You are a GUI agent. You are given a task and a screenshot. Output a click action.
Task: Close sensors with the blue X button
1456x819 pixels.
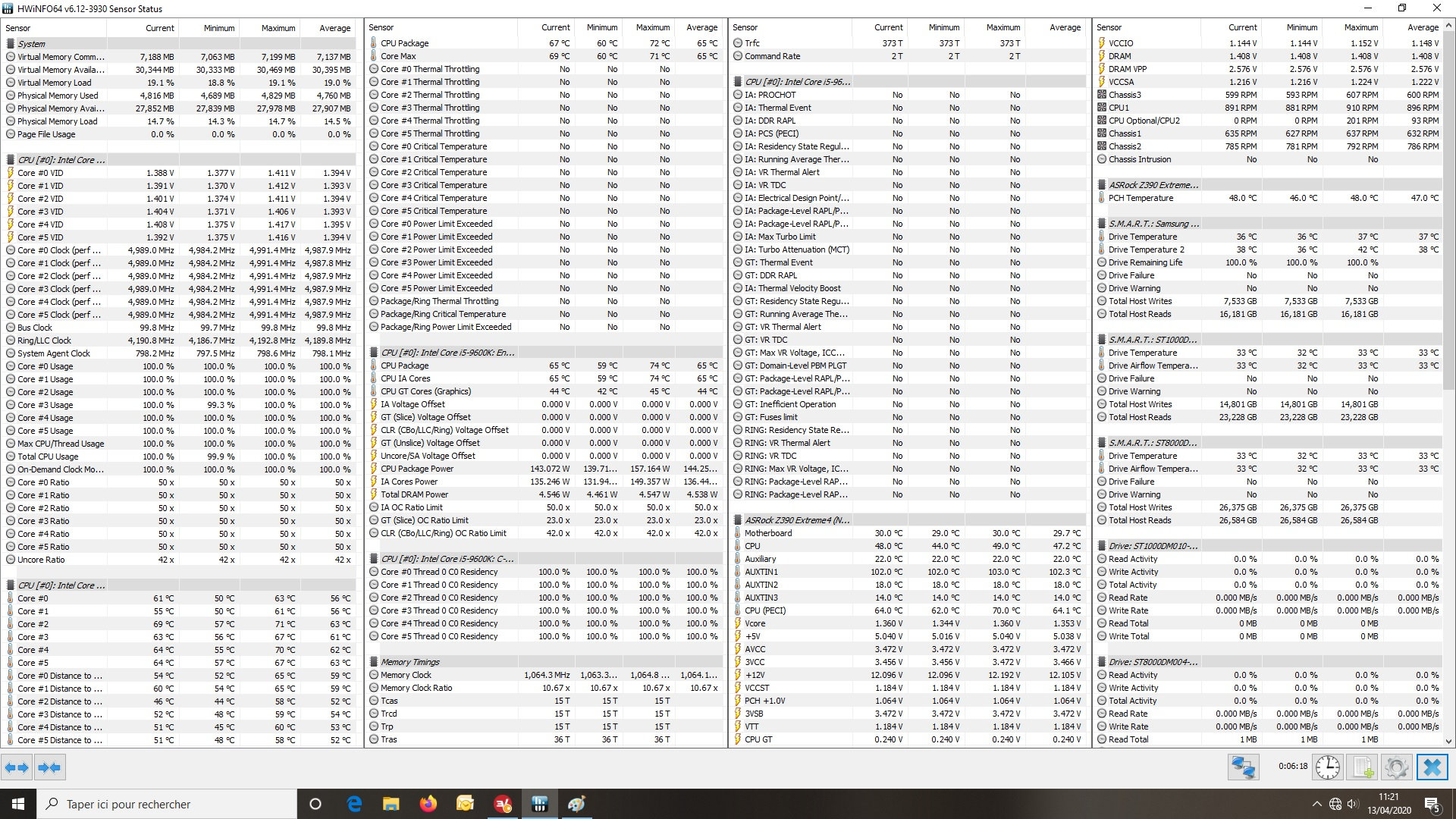pos(1432,767)
